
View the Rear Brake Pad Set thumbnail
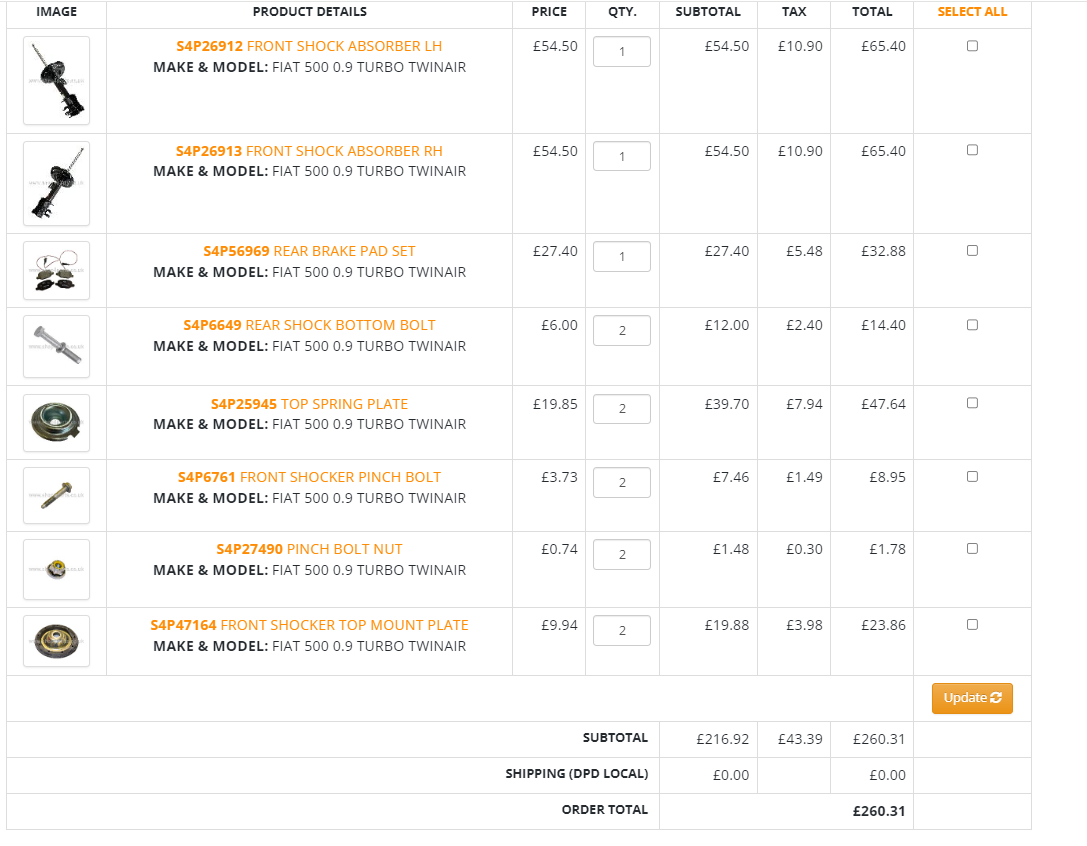[x=56, y=271]
